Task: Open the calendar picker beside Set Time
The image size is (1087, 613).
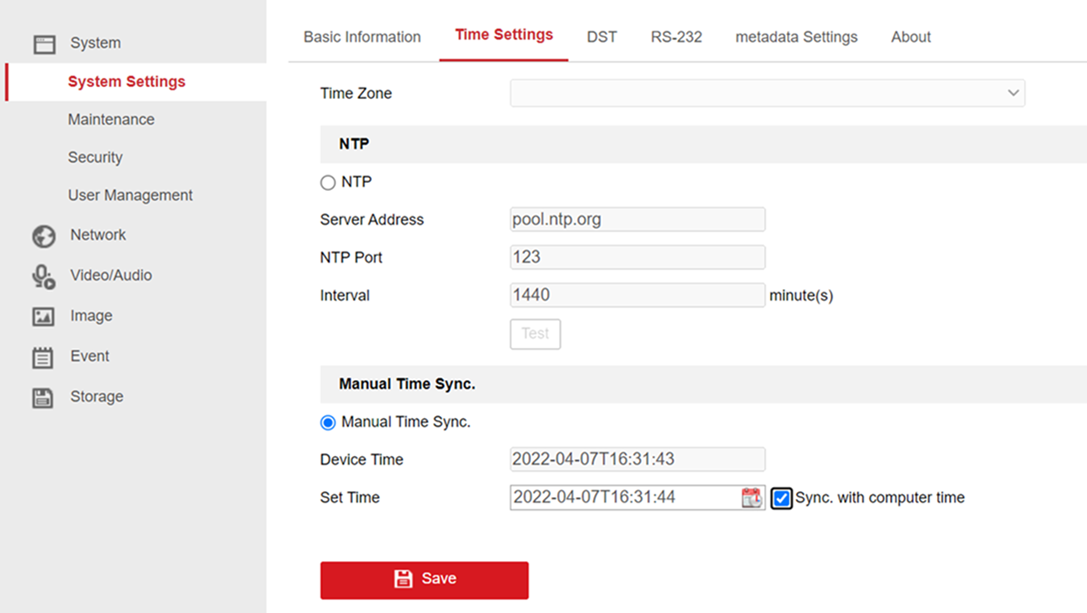Action: click(x=751, y=497)
